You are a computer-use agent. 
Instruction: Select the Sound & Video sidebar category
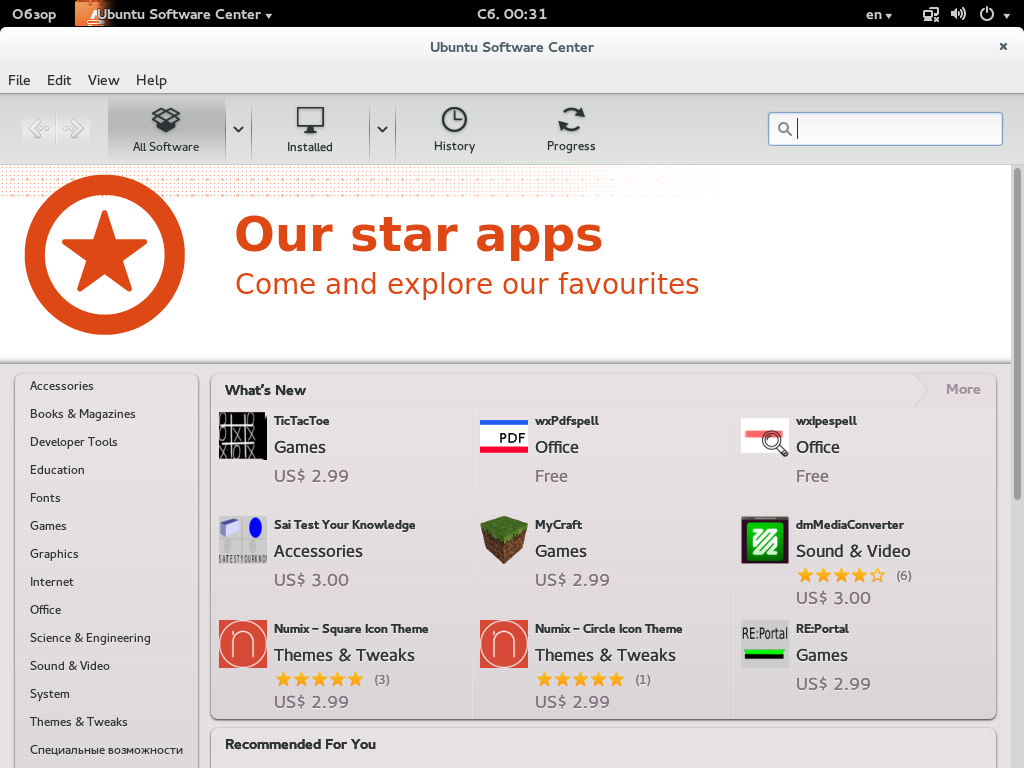(69, 666)
